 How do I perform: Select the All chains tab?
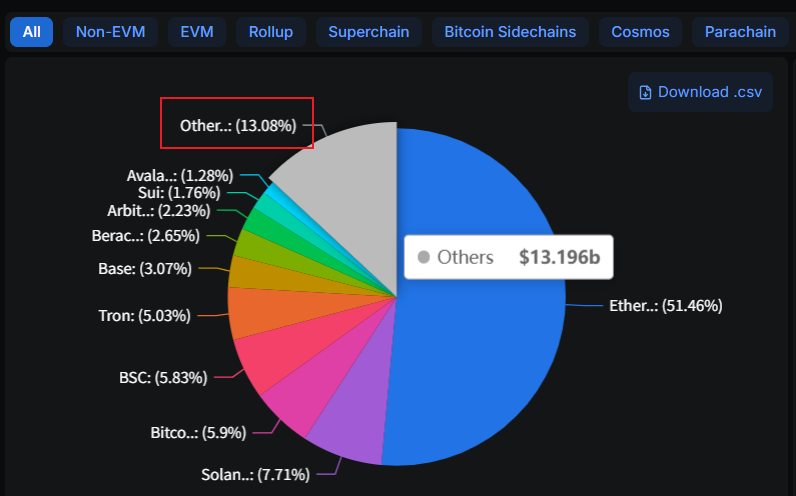(x=31, y=32)
